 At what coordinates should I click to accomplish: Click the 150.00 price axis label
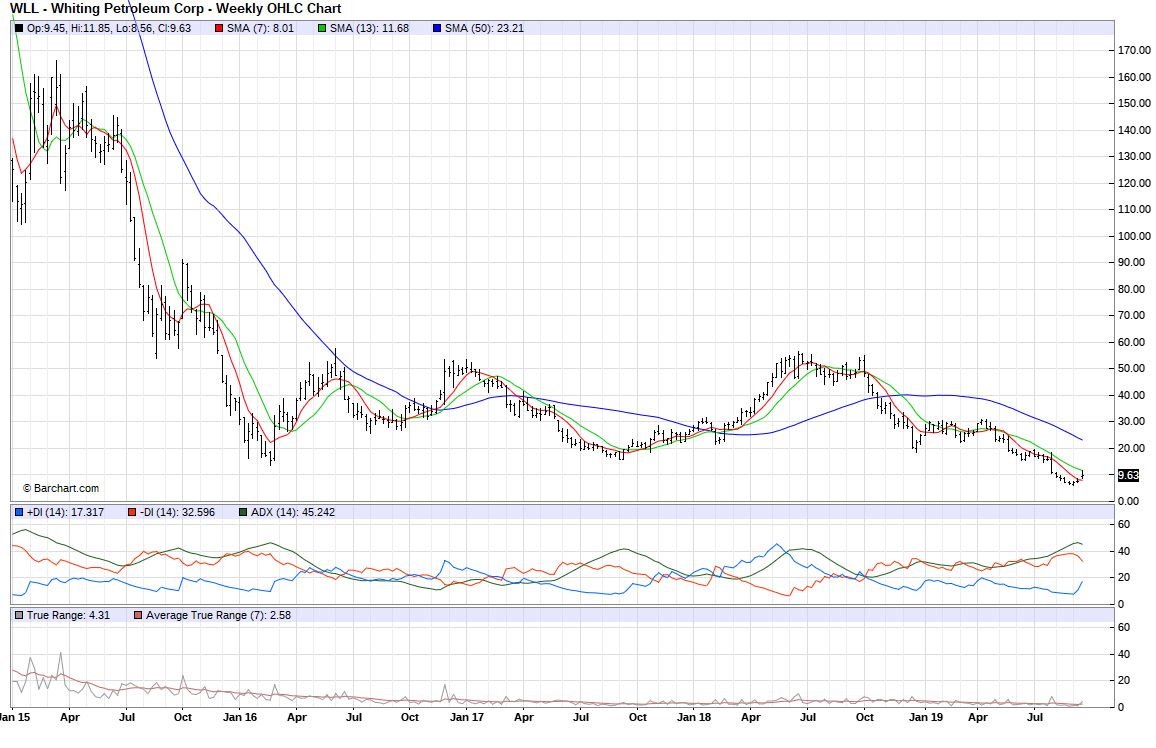pyautogui.click(x=1134, y=103)
